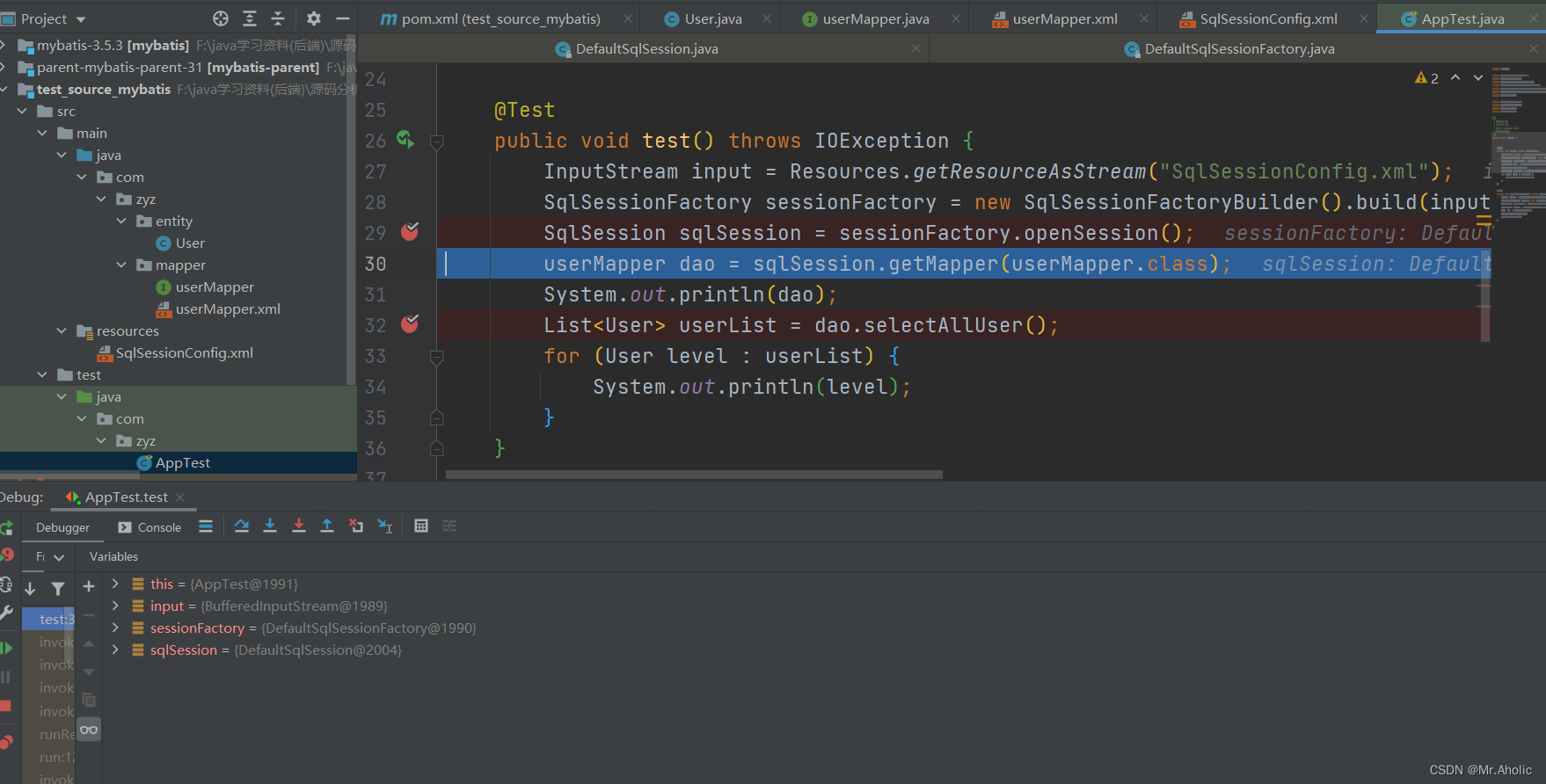Click the filter icon in Frames panel
This screenshot has height=784, width=1546.
58,588
